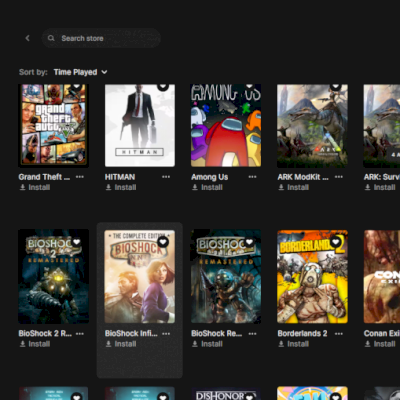Toggle favorite heart on BioShock Remastered
This screenshot has height=400, width=400.
click(249, 242)
